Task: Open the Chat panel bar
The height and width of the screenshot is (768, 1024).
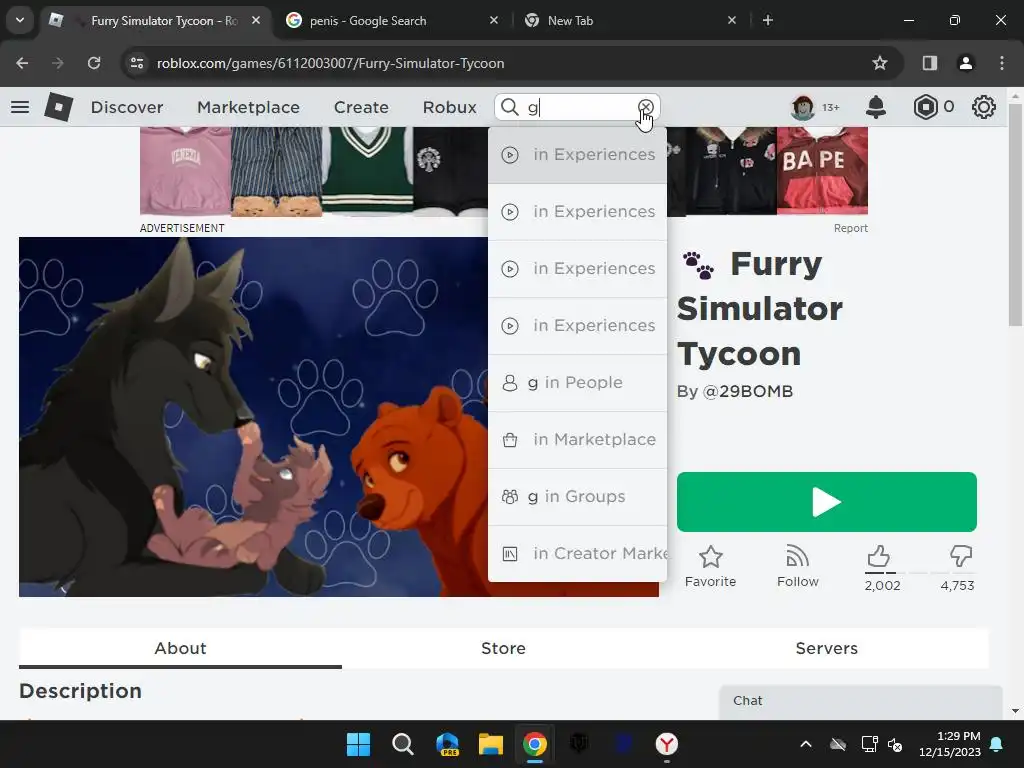Action: tap(861, 701)
